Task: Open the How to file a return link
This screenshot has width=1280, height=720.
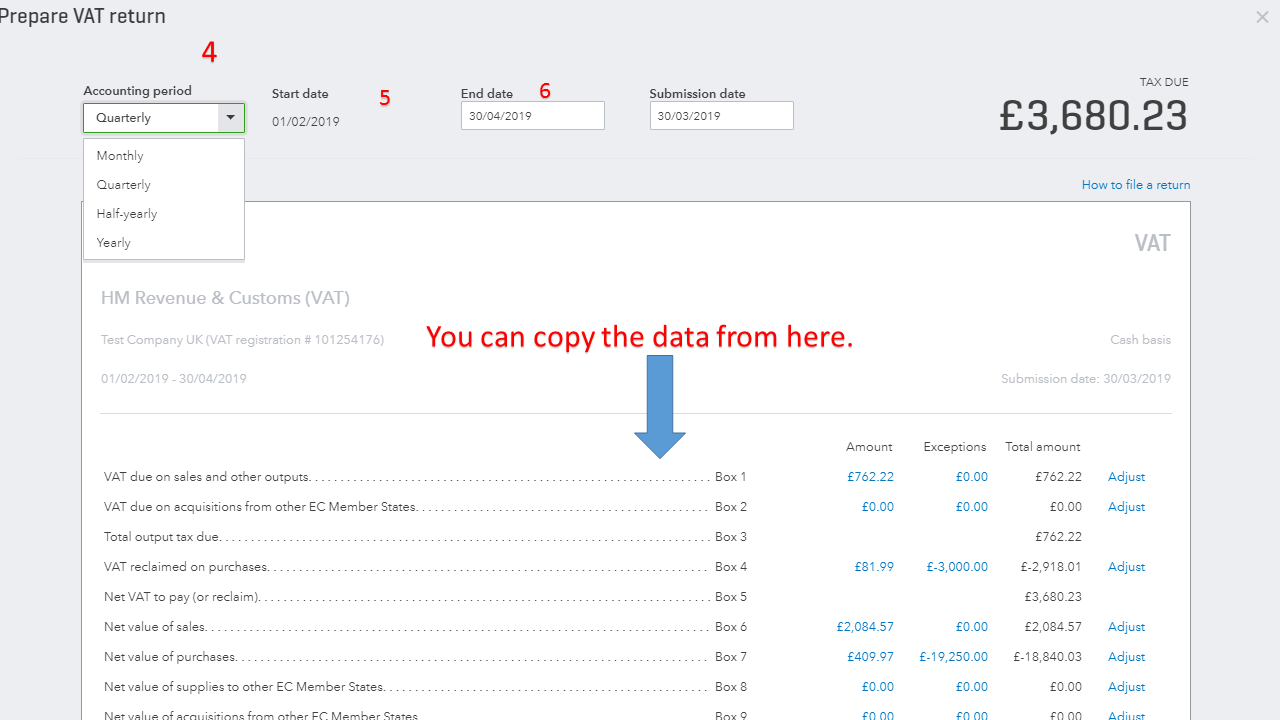Action: [x=1136, y=184]
